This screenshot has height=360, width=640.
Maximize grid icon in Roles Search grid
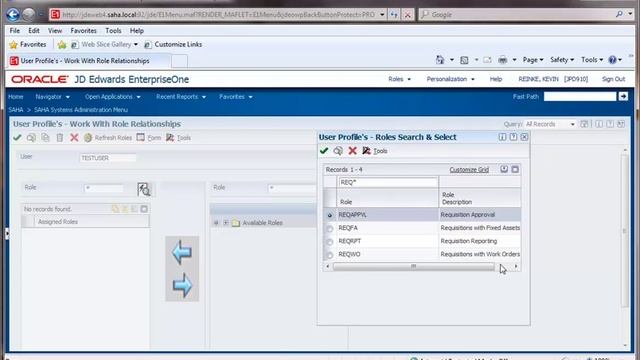(515, 169)
